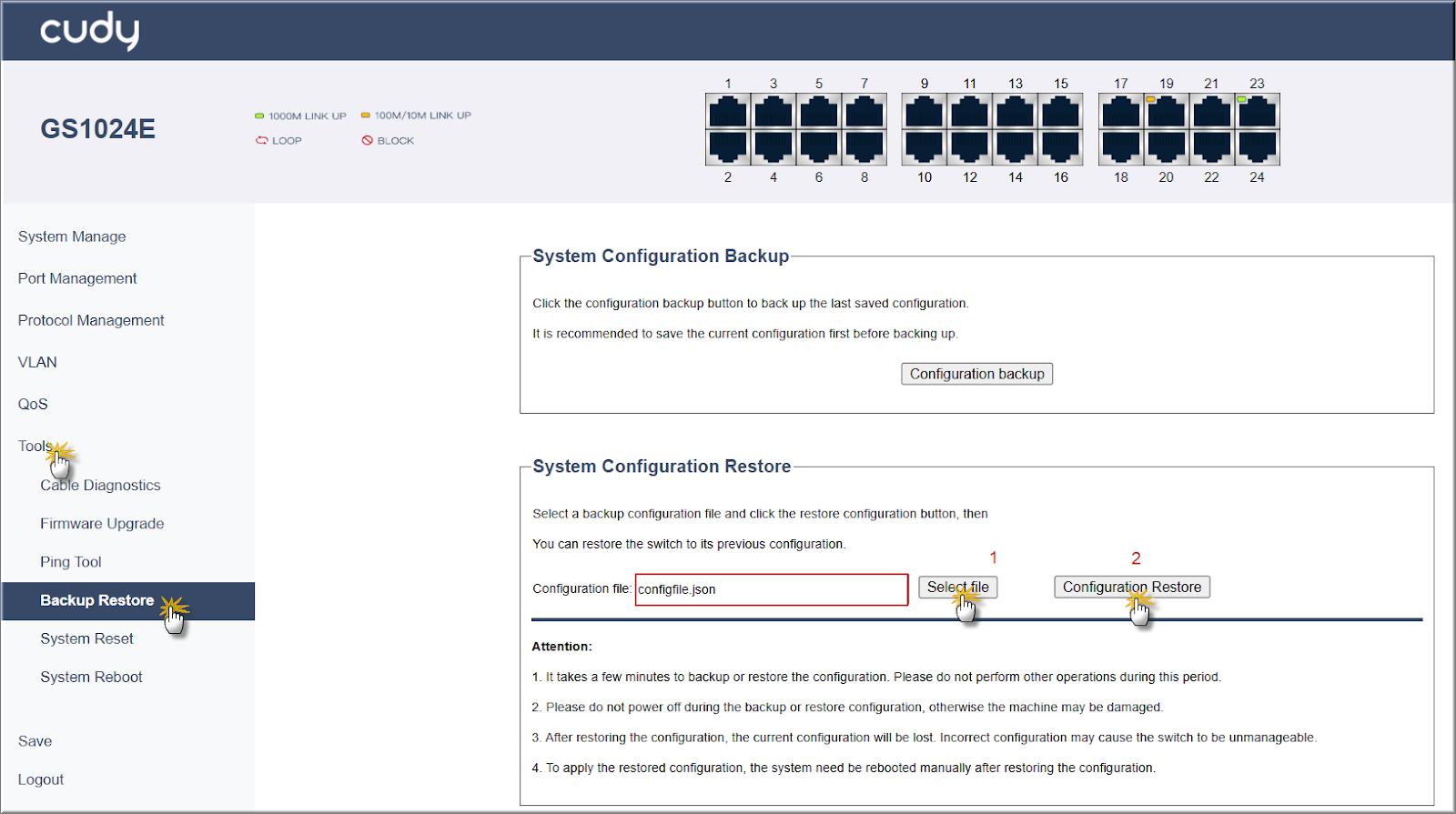This screenshot has height=814, width=1456.
Task: Open System Reboot page
Action: [x=91, y=677]
